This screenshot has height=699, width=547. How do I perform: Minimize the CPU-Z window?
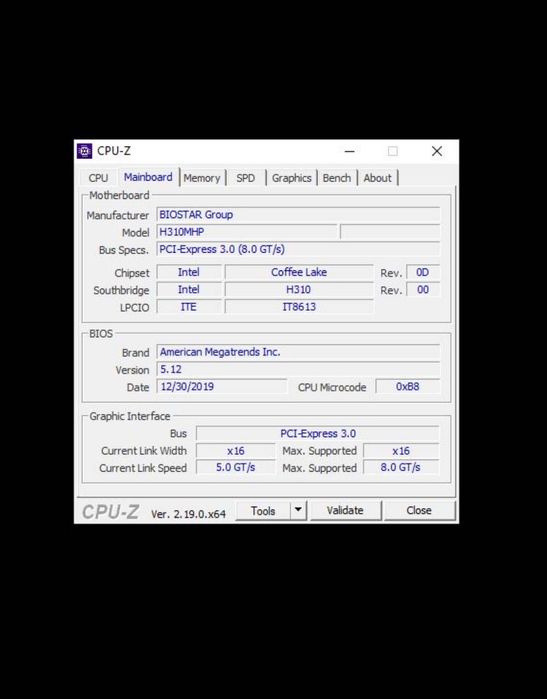click(350, 151)
